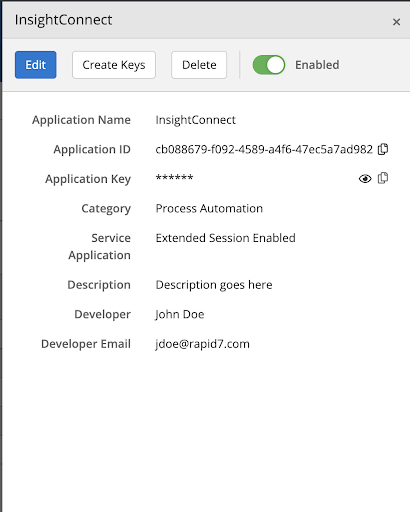Image resolution: width=410 pixels, height=512 pixels.
Task: Turn off the Enabled switch
Action: [x=269, y=65]
